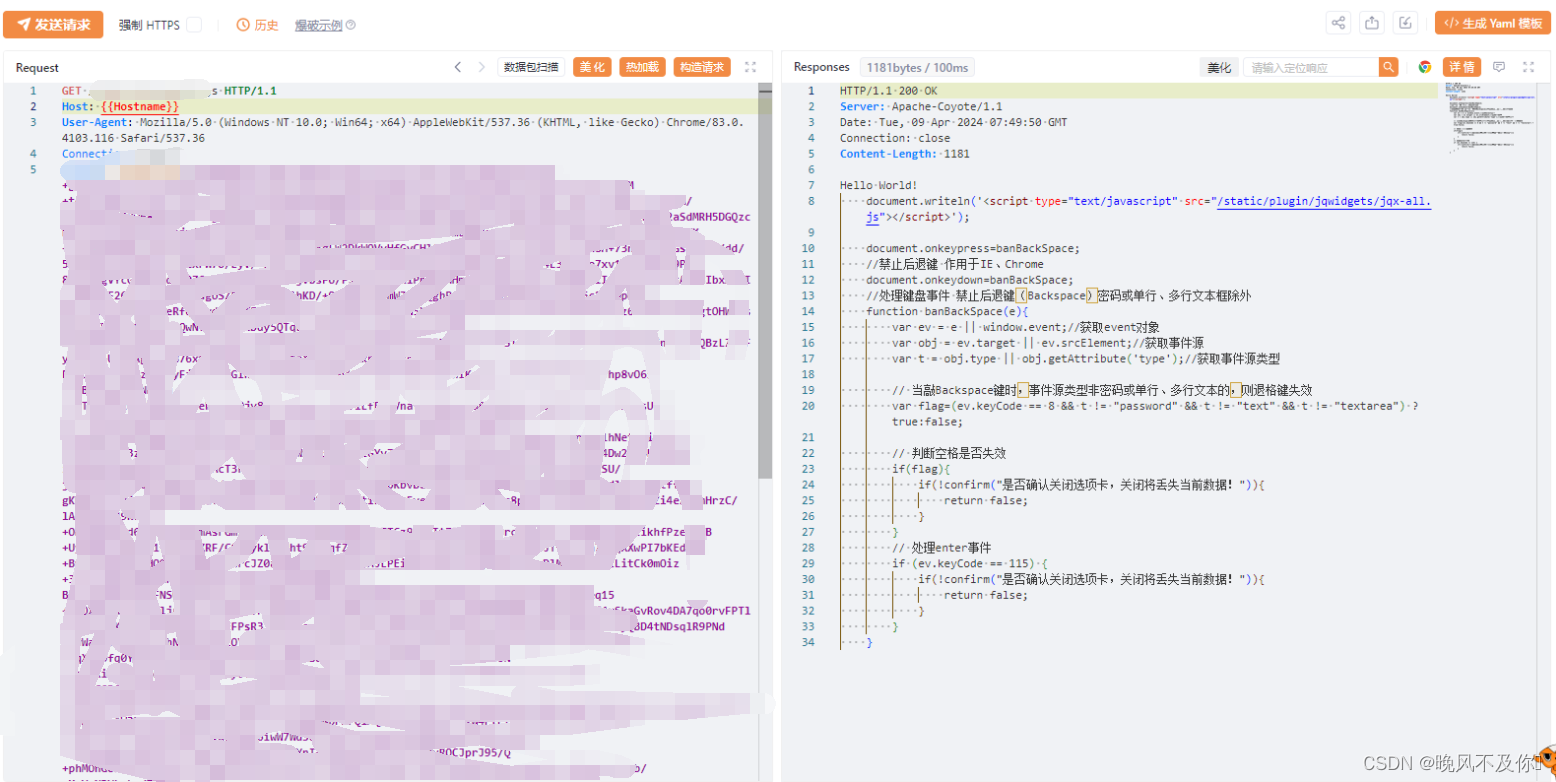
Task: Click the 1181bytes / 100ms response tag
Action: [x=917, y=67]
